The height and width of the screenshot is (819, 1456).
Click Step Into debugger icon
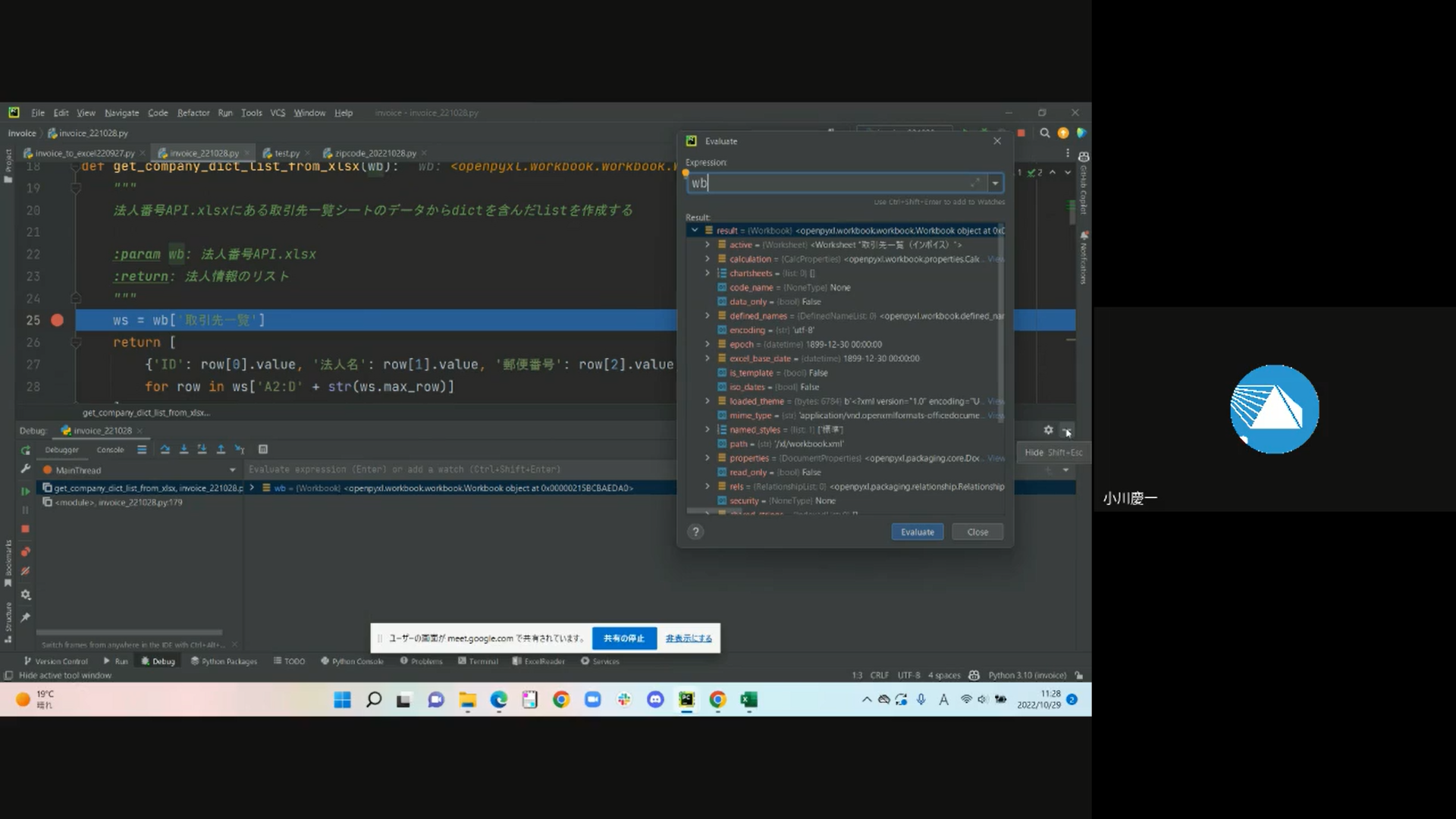(x=184, y=450)
